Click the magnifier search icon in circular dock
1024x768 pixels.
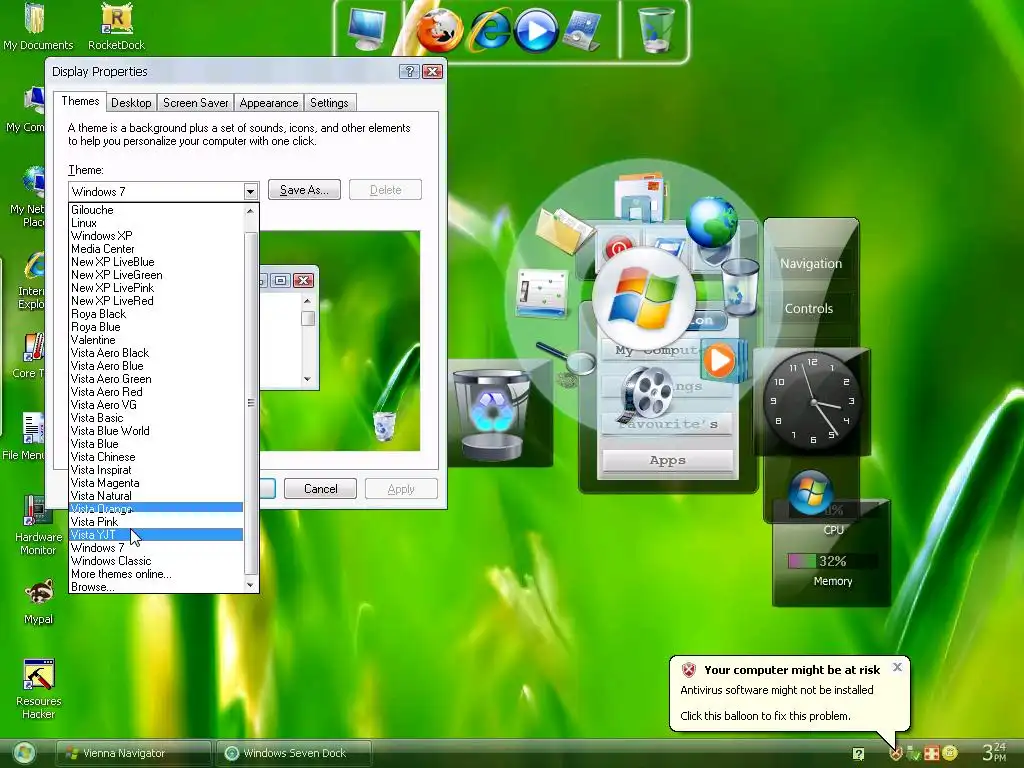pyautogui.click(x=566, y=358)
